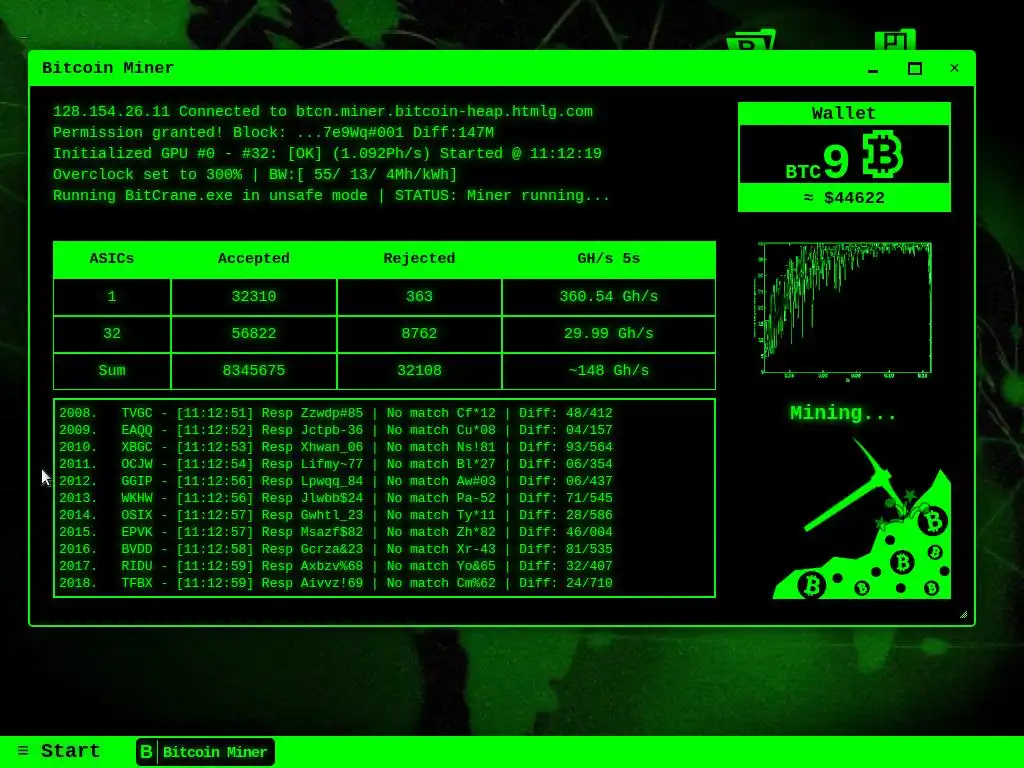Select Rejected cell 8762
The image size is (1024, 768).
click(x=419, y=334)
